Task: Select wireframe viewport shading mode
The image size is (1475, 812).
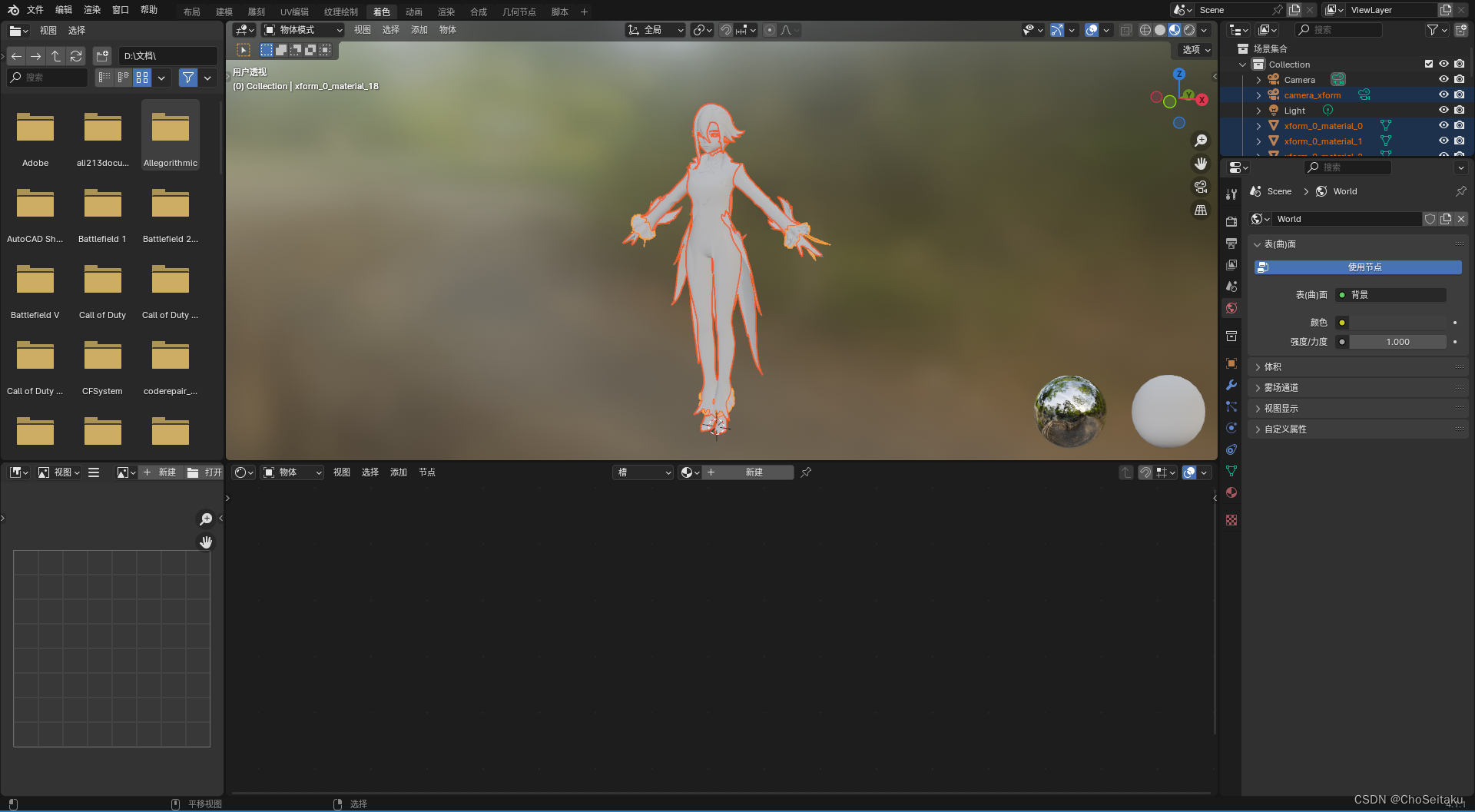Action: 1145,30
